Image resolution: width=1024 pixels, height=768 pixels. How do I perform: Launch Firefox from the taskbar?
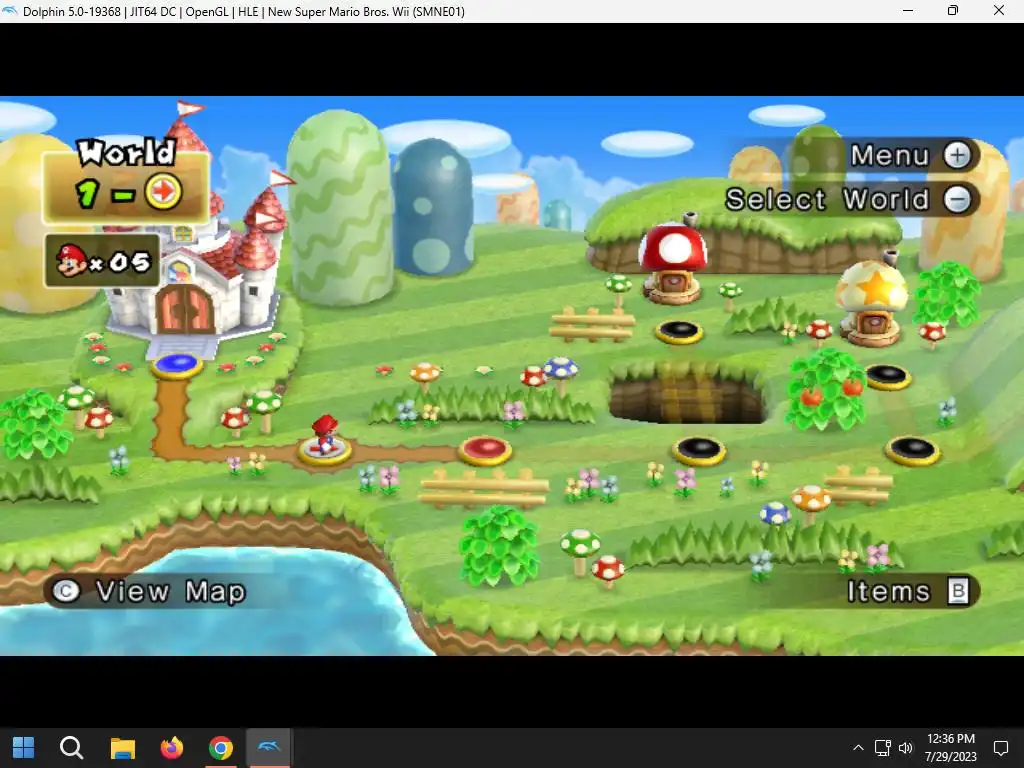click(172, 748)
